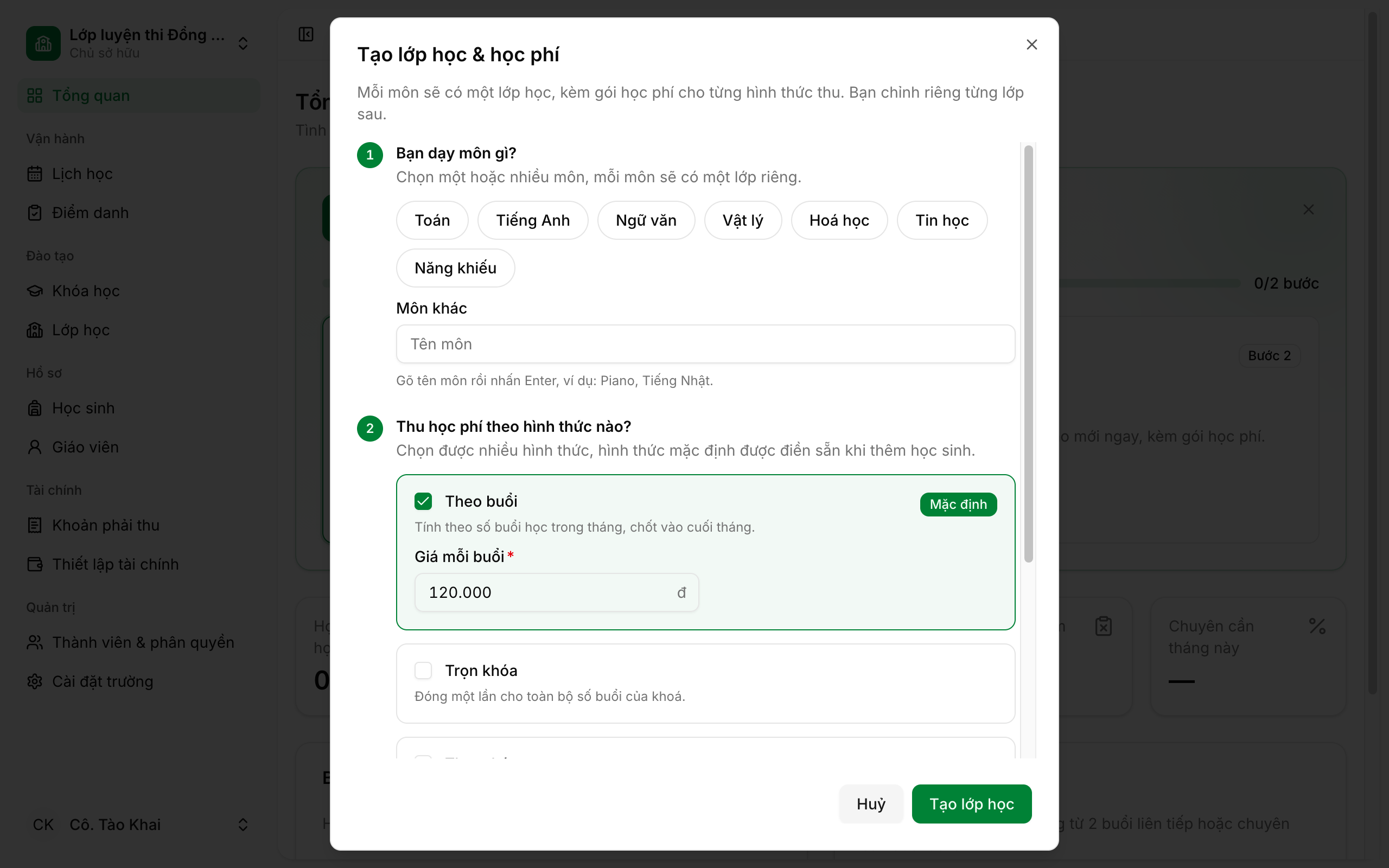Viewport: 1389px width, 868px height.
Task: Select the Năng khiếu subject chip
Action: click(455, 268)
